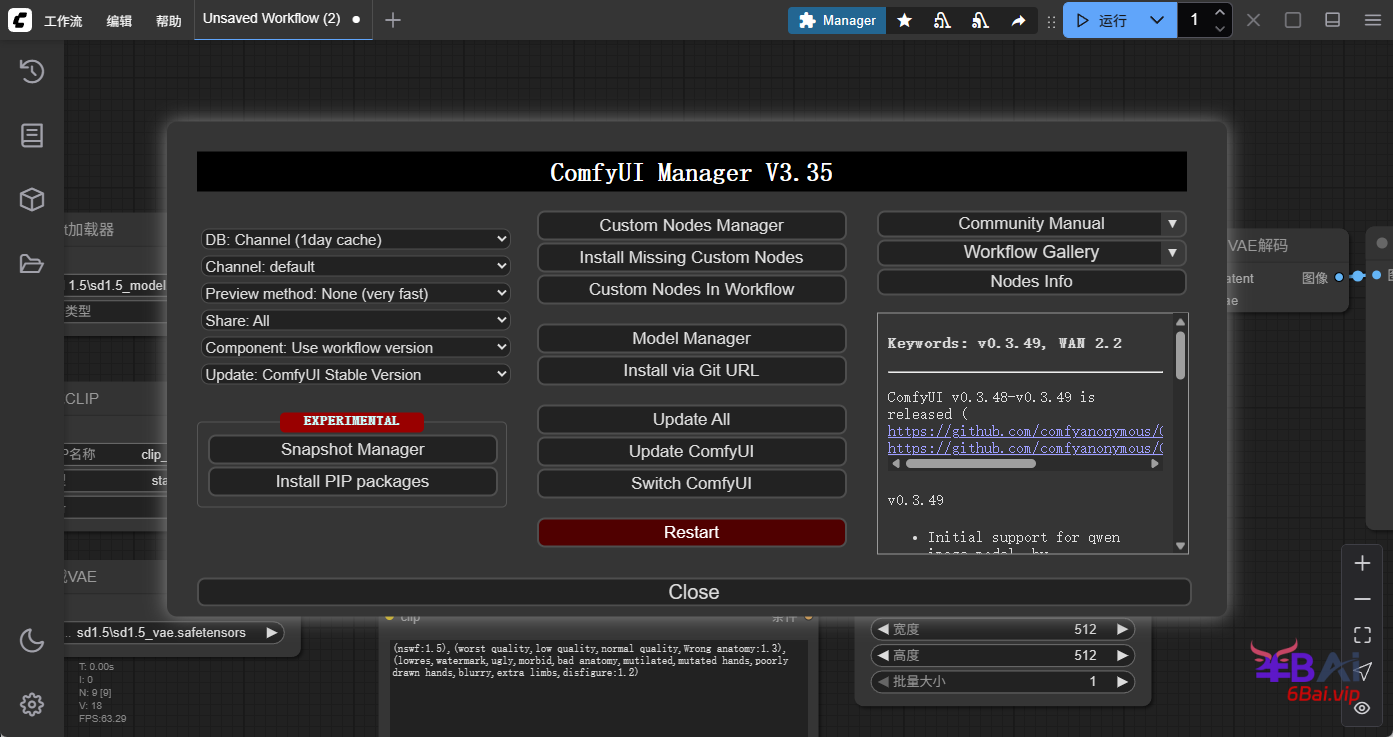The width and height of the screenshot is (1393, 737).
Task: Toggle the bottom panel icon
Action: tap(1333, 20)
